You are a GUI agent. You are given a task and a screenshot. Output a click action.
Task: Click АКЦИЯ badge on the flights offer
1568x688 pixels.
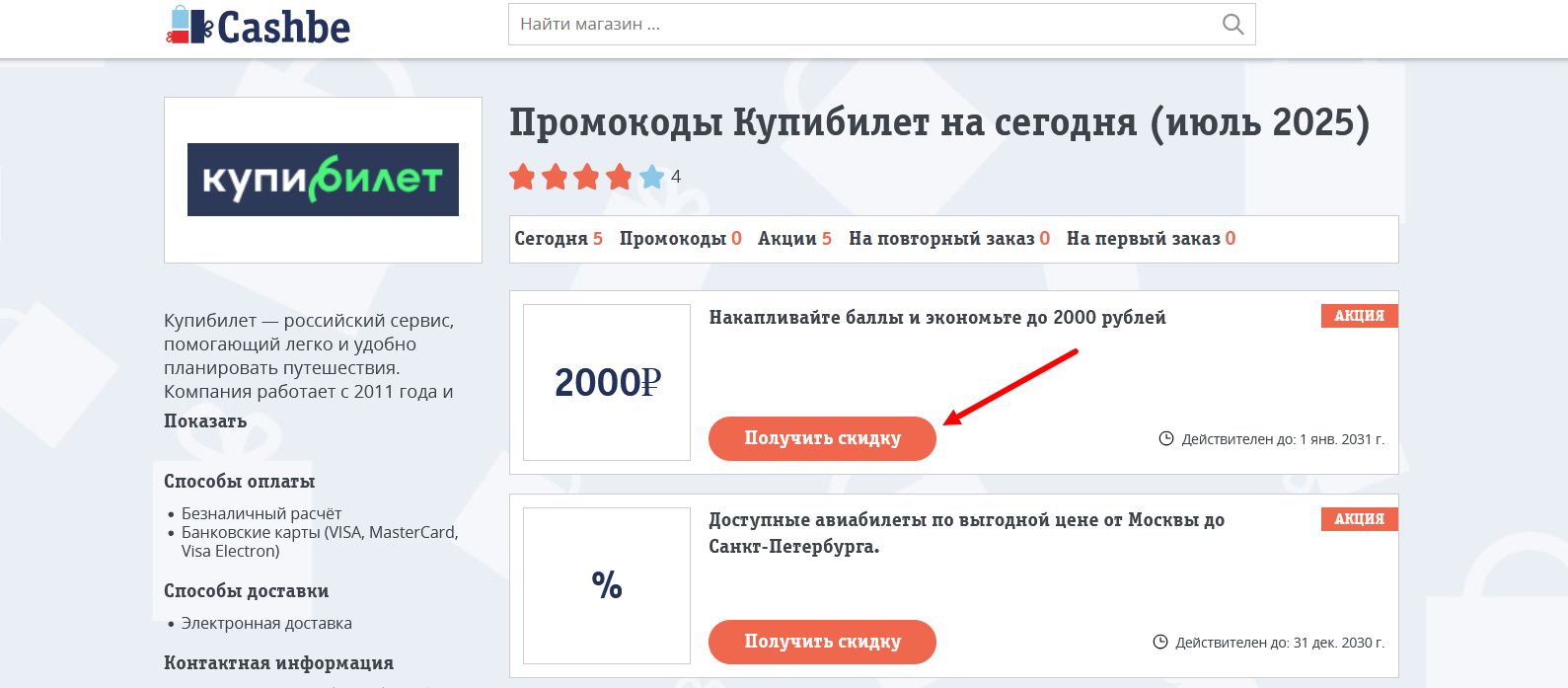coord(1360,519)
